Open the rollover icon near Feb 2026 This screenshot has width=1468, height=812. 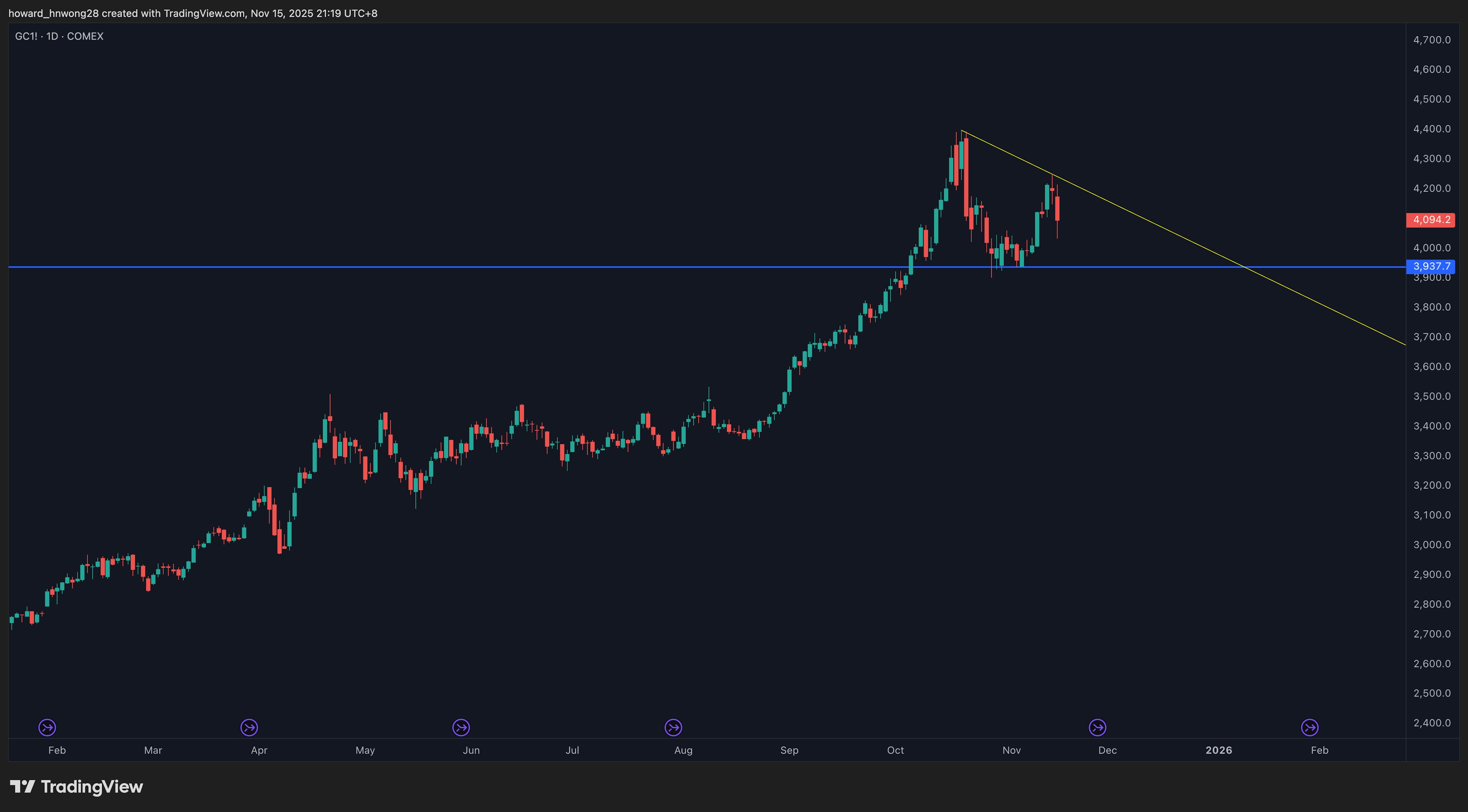tap(1310, 727)
